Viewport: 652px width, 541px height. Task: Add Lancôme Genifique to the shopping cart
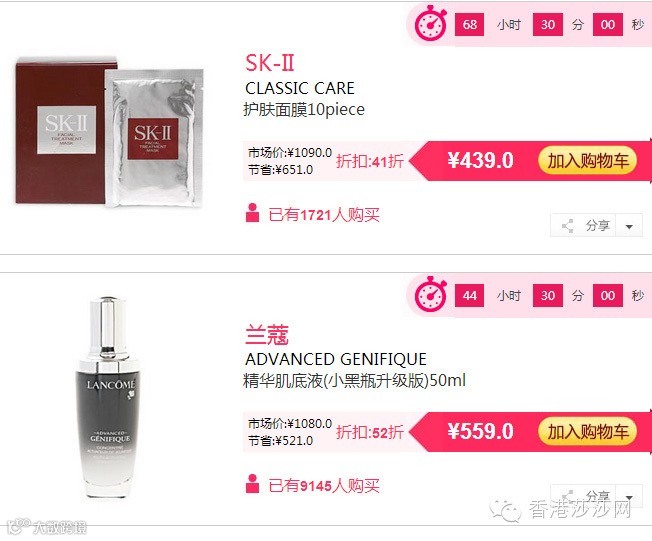(588, 432)
